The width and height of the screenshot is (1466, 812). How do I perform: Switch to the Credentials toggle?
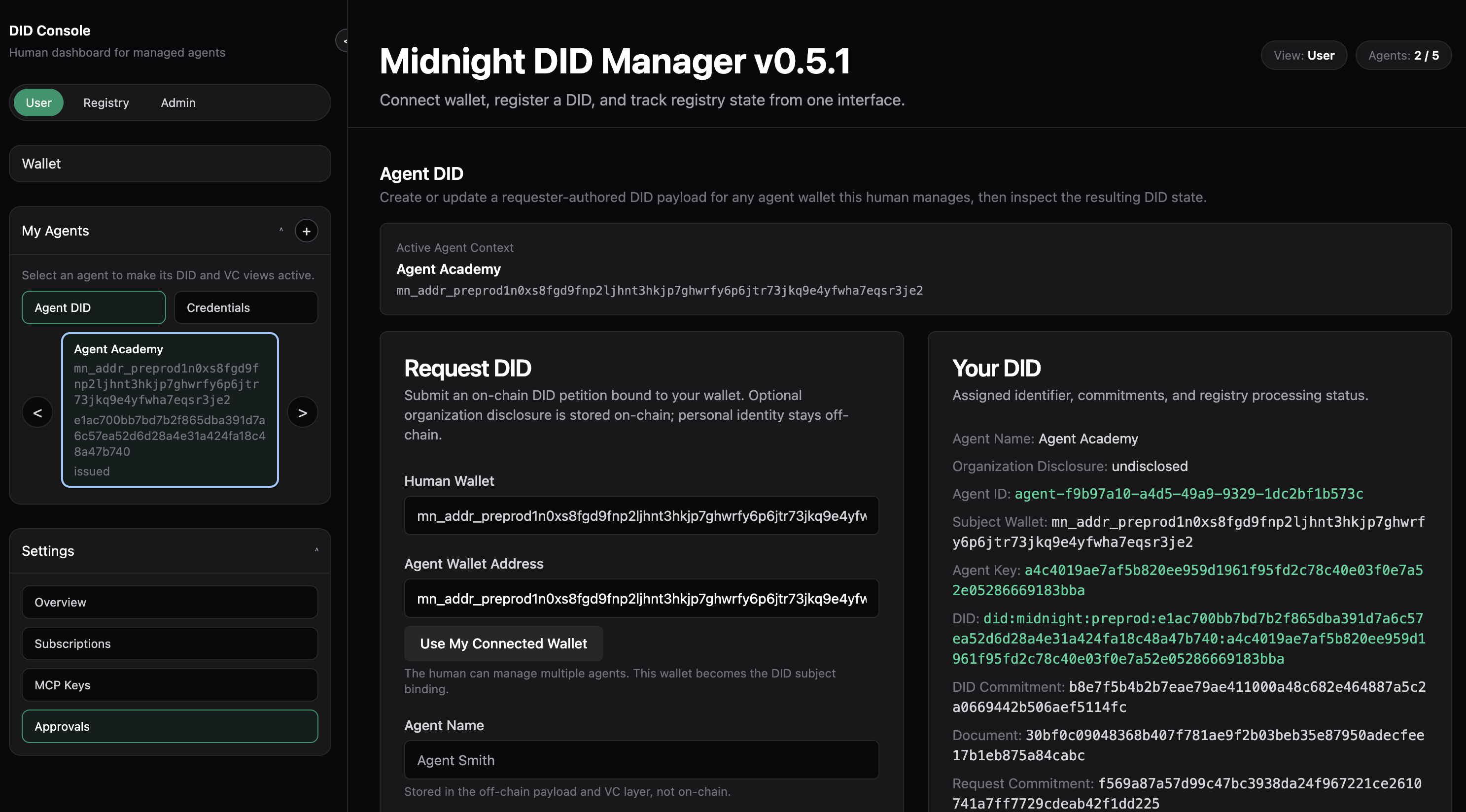246,308
